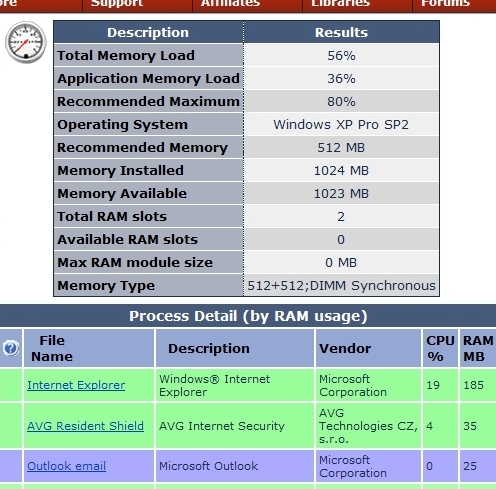Select the AVG Technologies CZ vendor cell
Viewport: 496px width, 489px height.
point(368,426)
